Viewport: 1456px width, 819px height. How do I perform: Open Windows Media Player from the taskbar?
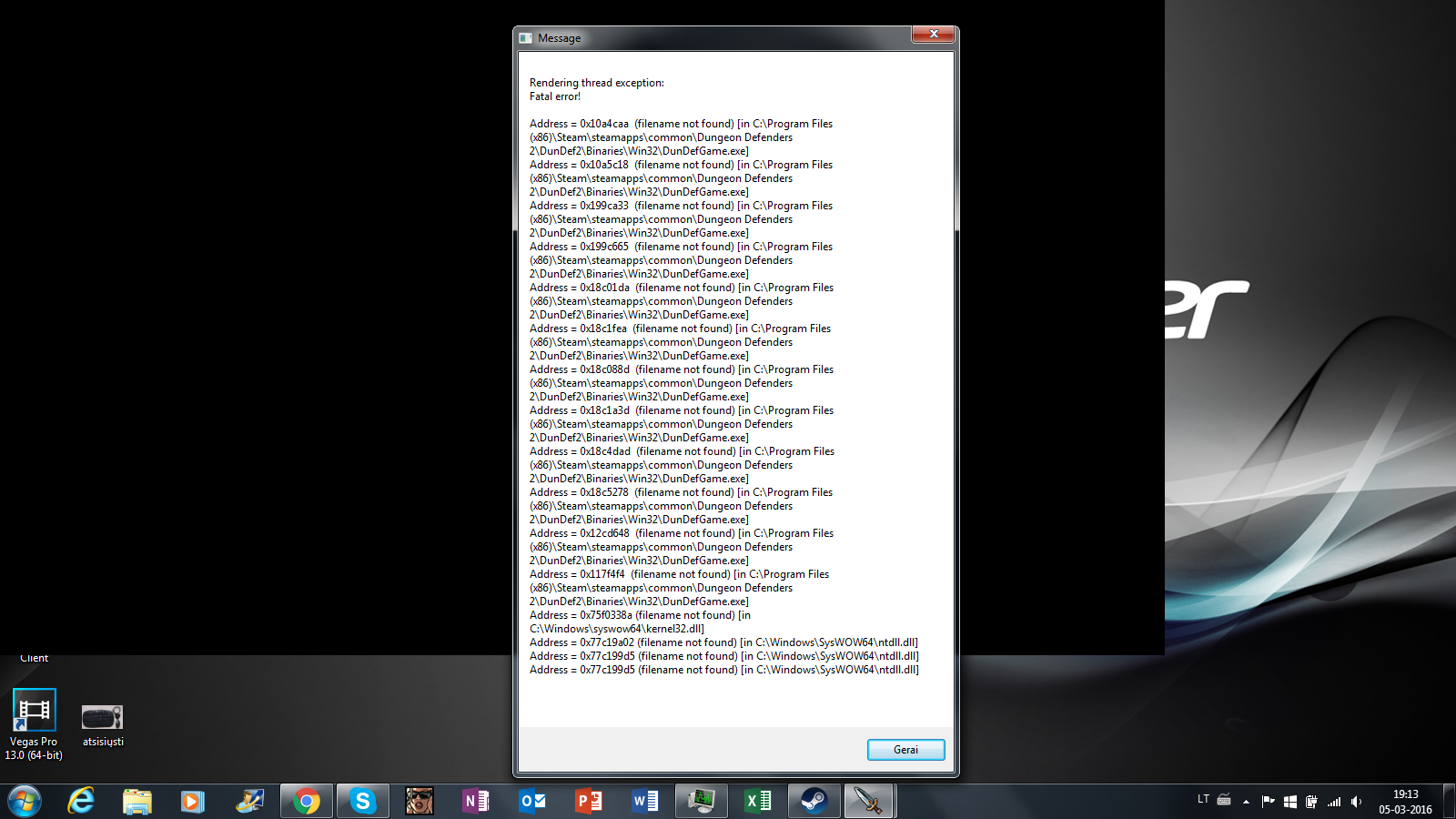(192, 802)
